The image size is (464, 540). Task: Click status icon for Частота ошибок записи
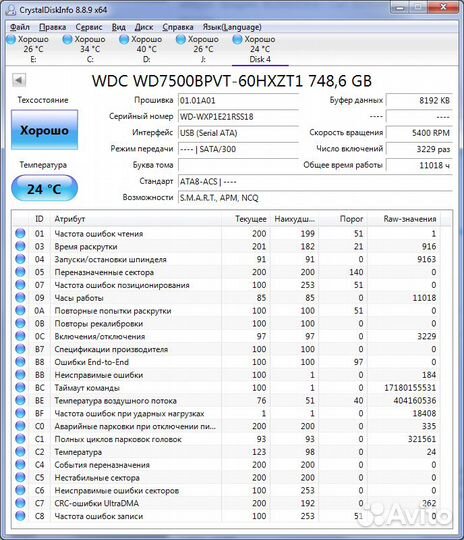pyautogui.click(x=20, y=516)
